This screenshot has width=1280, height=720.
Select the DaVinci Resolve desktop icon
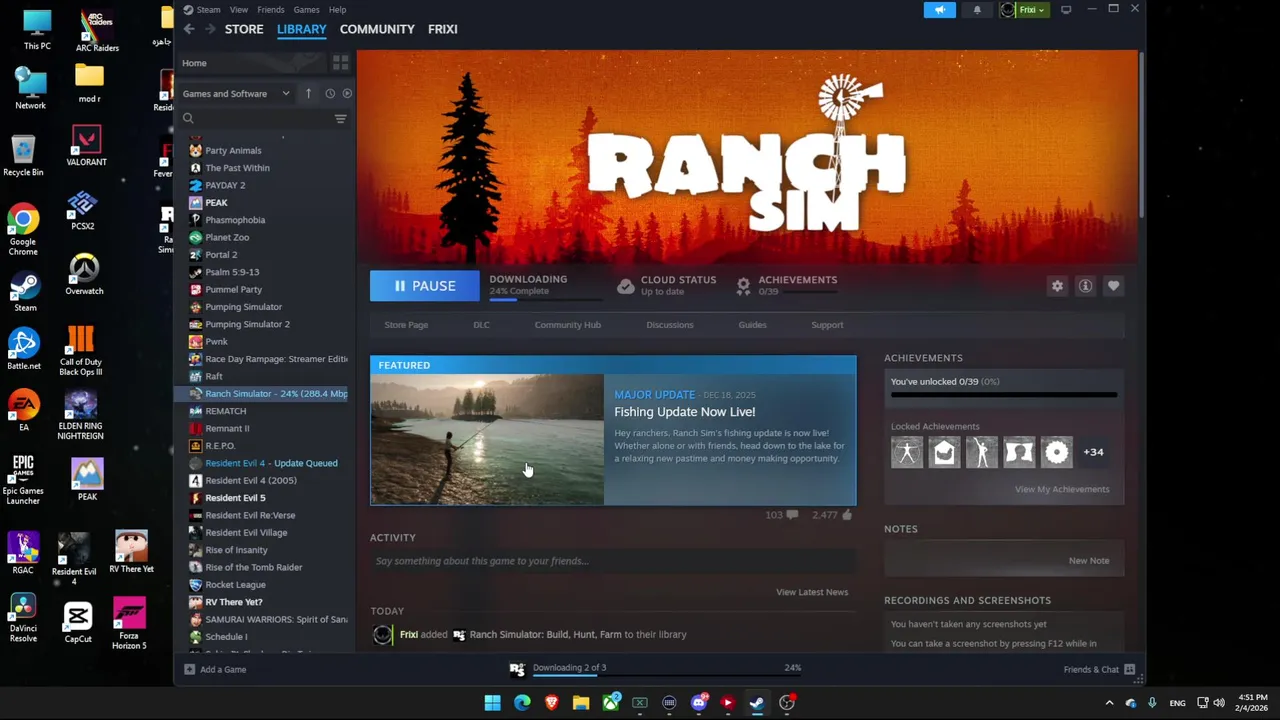pos(23,618)
